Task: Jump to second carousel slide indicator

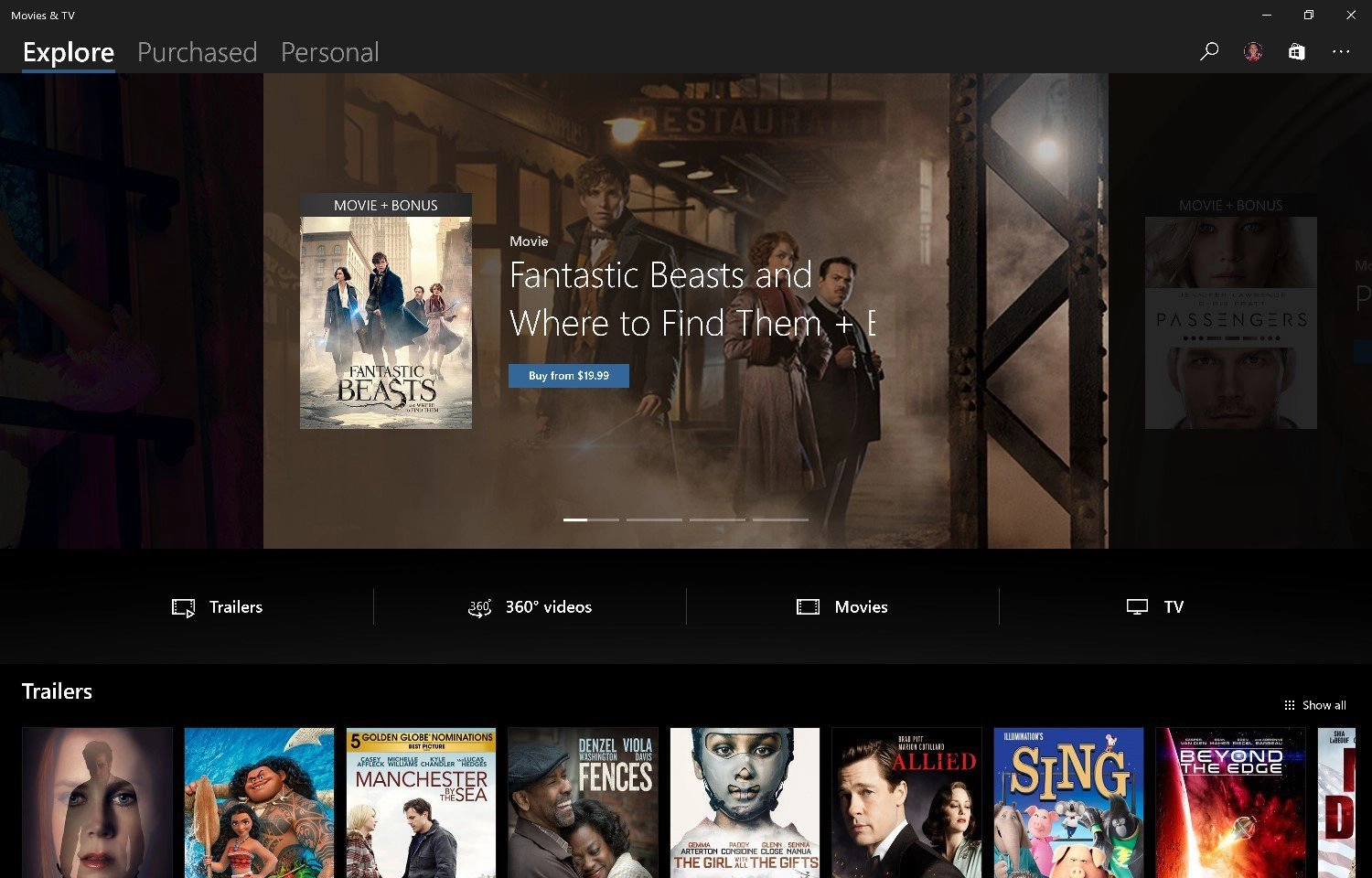Action: 654,519
